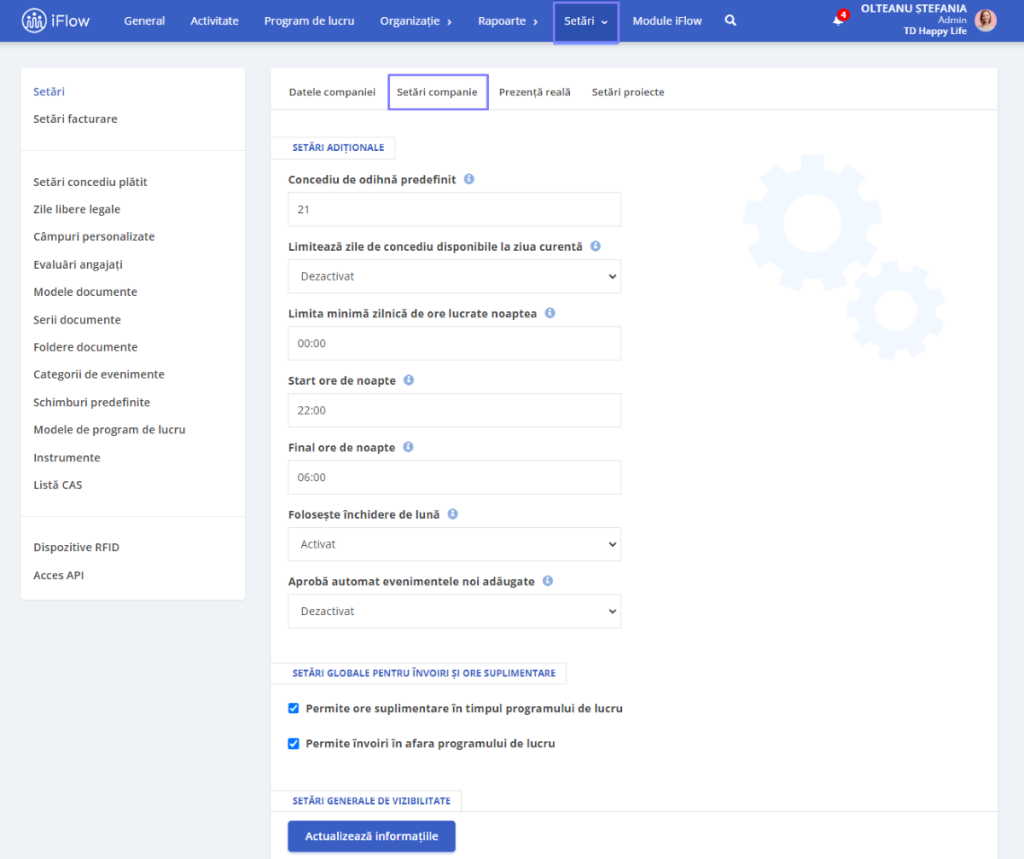The width and height of the screenshot is (1024, 859).
Task: Open Foldere documente link
Action: coord(86,347)
